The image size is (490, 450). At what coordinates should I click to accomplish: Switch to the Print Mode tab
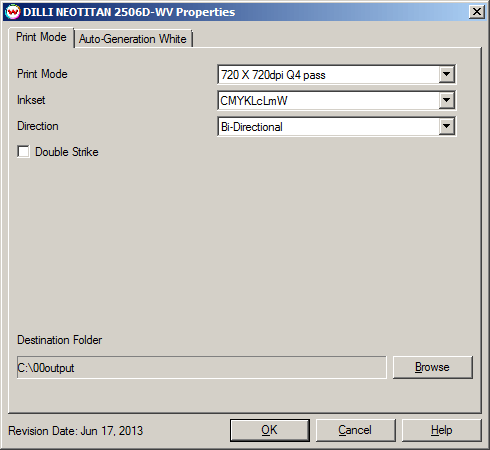point(41,37)
